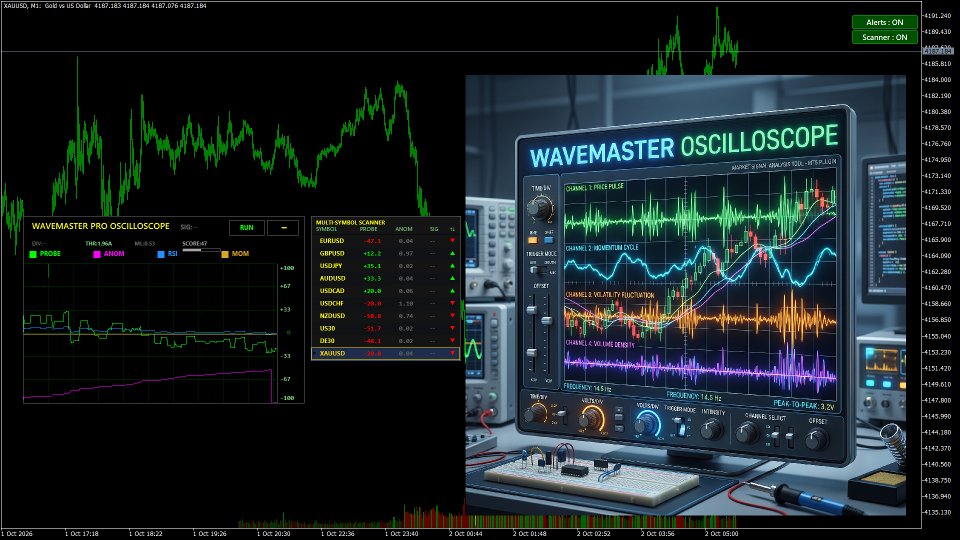The width and height of the screenshot is (960, 540).
Task: Click the GBPUSD green up arrow
Action: tap(452, 253)
